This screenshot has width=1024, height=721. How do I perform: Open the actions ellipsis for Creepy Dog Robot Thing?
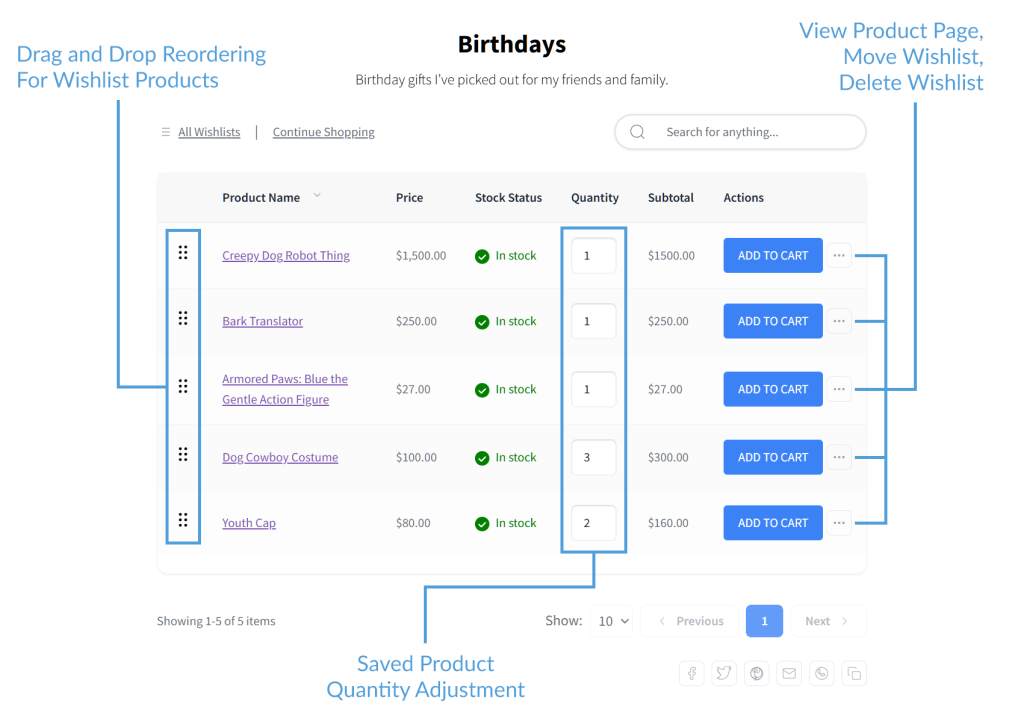[839, 255]
